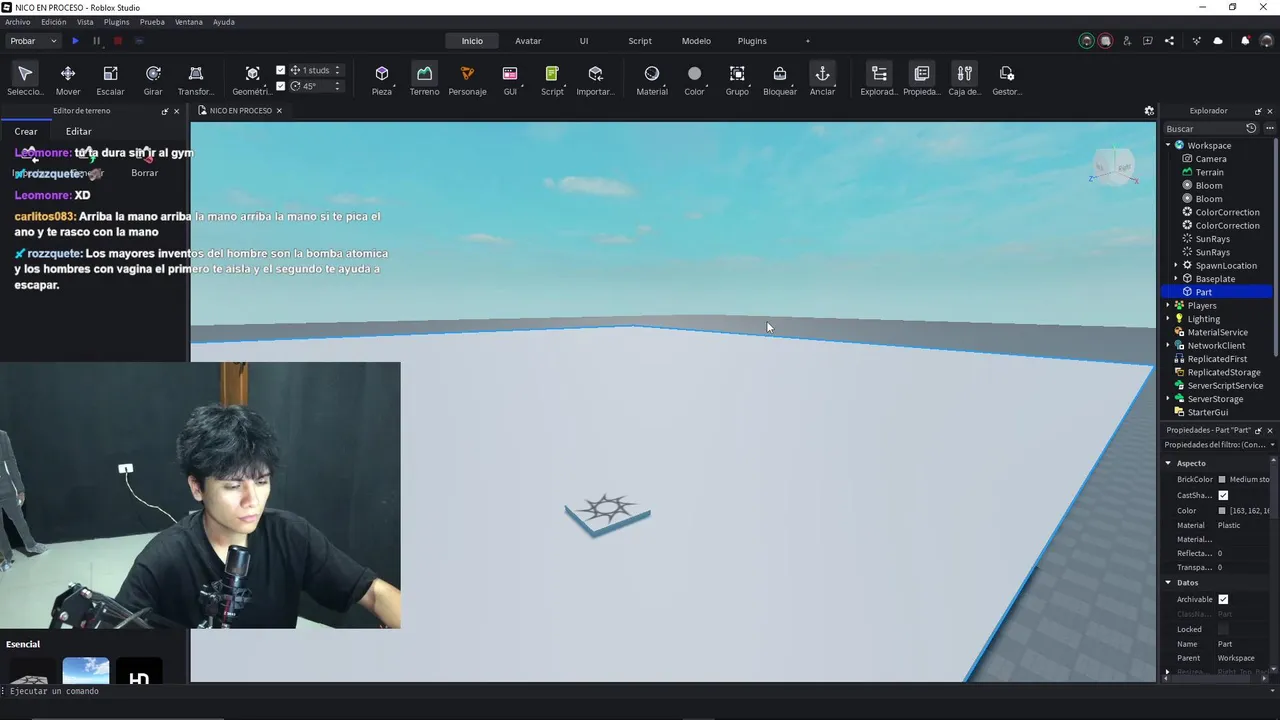Screen dimensions: 1280x720
Task: Select Camera in the Explorer
Action: 1210,159
